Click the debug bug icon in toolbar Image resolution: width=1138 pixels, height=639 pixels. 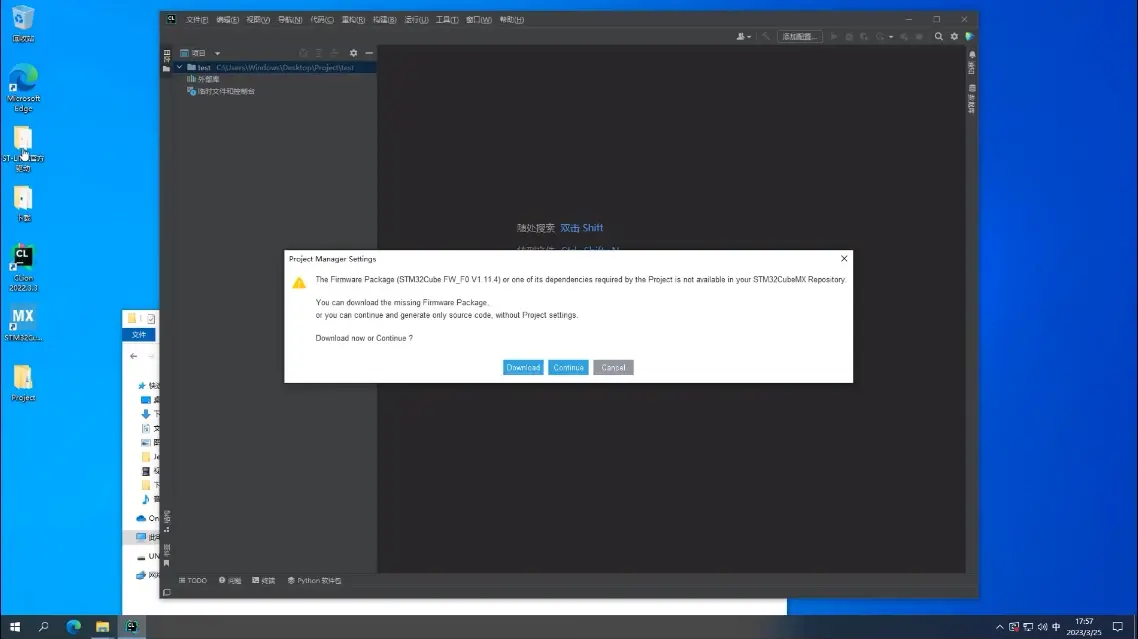coord(848,36)
